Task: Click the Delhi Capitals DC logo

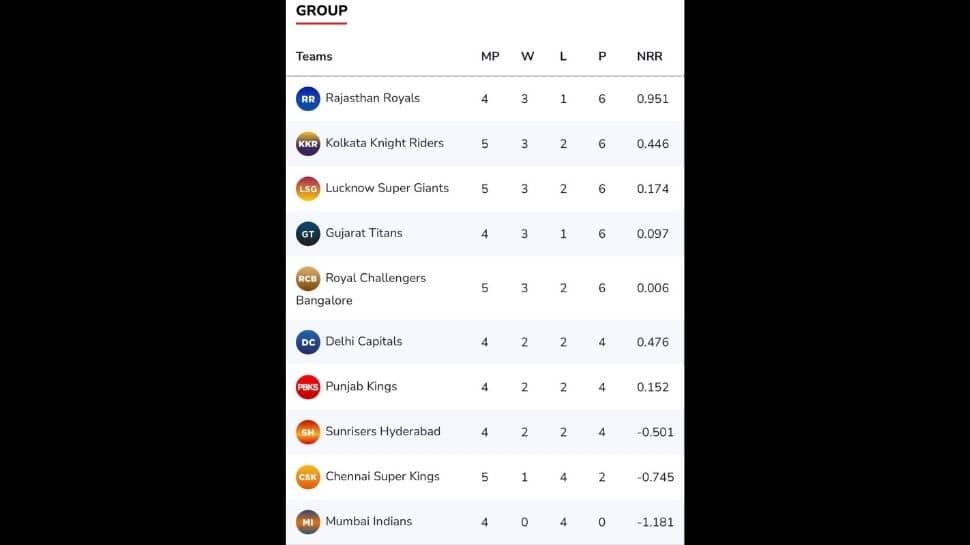Action: (307, 342)
